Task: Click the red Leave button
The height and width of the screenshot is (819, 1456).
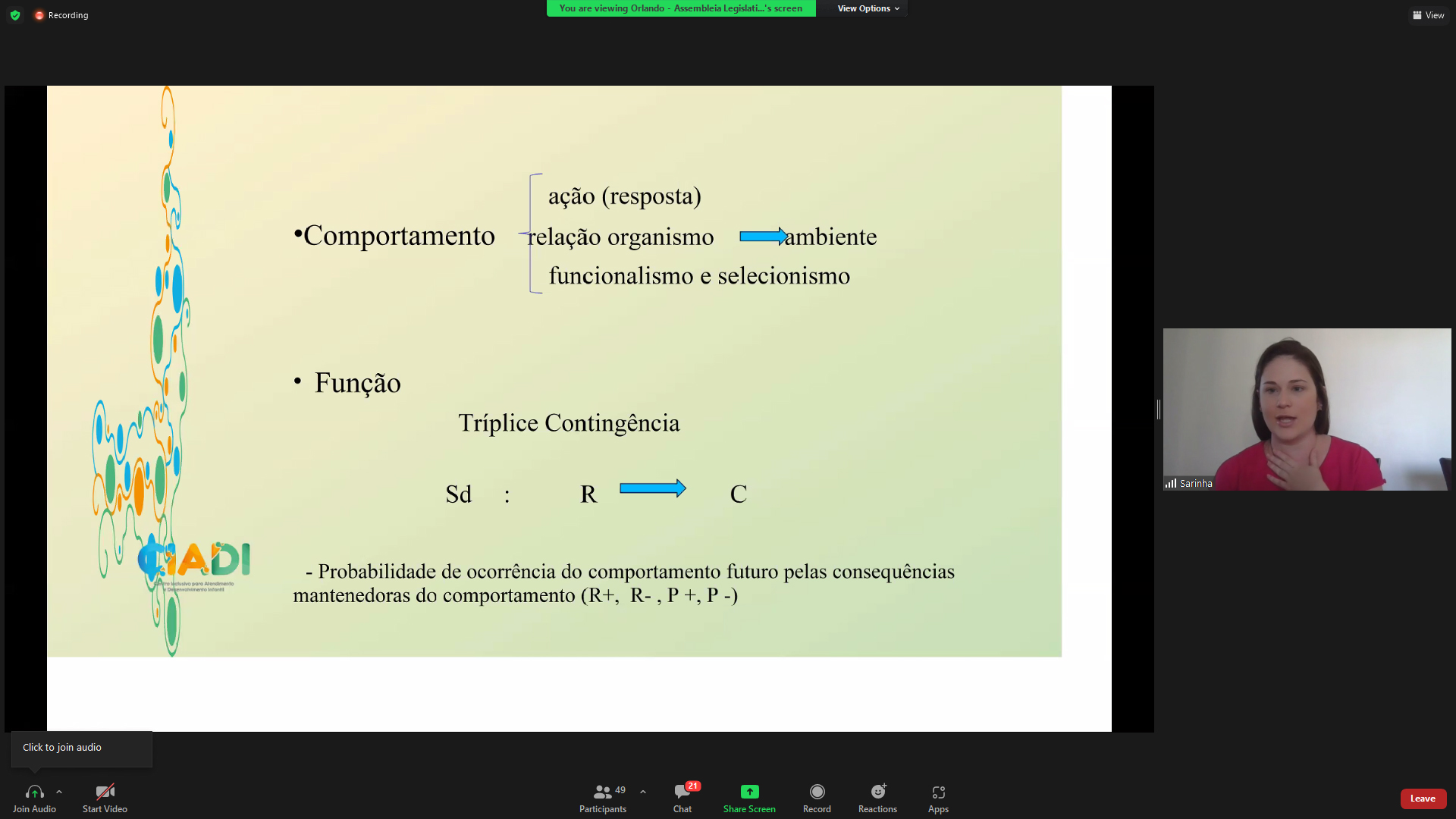Action: 1423,799
